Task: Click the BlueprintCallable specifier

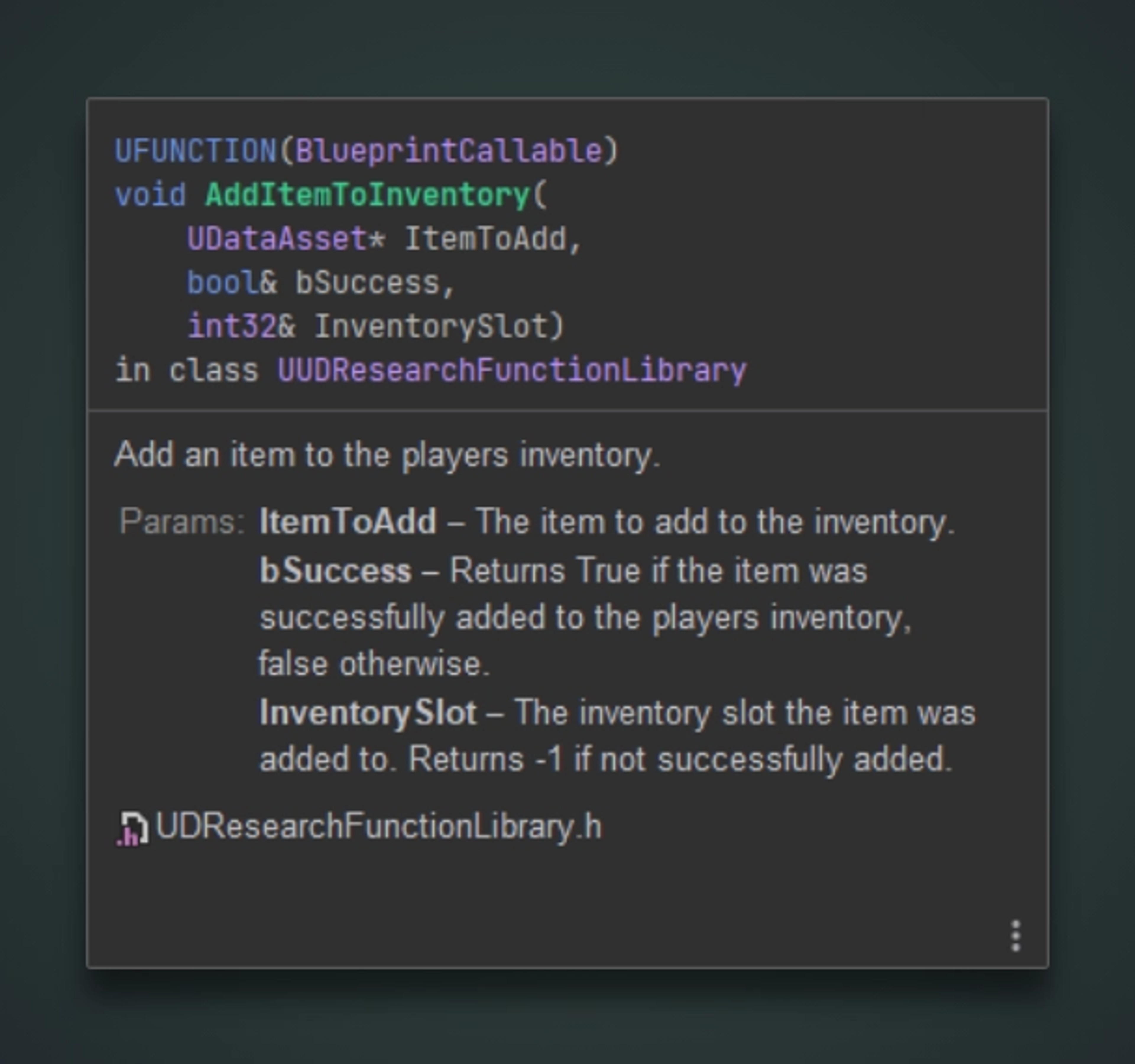Action: click(449, 151)
